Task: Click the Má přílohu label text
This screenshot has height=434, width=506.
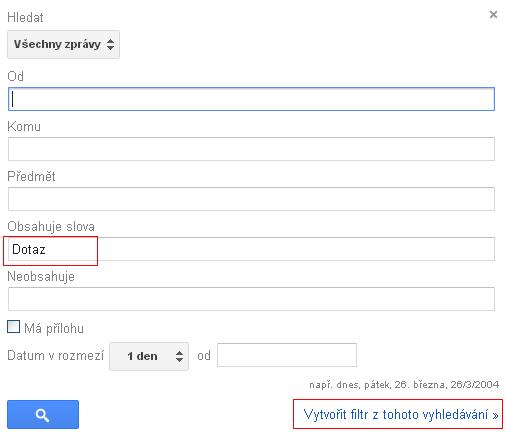Action: tap(54, 329)
